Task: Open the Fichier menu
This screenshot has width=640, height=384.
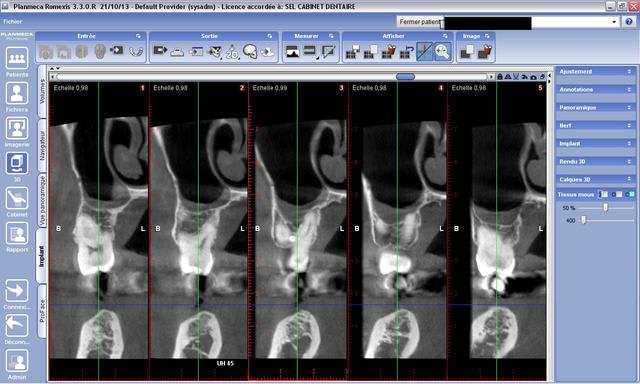Action: tap(13, 22)
